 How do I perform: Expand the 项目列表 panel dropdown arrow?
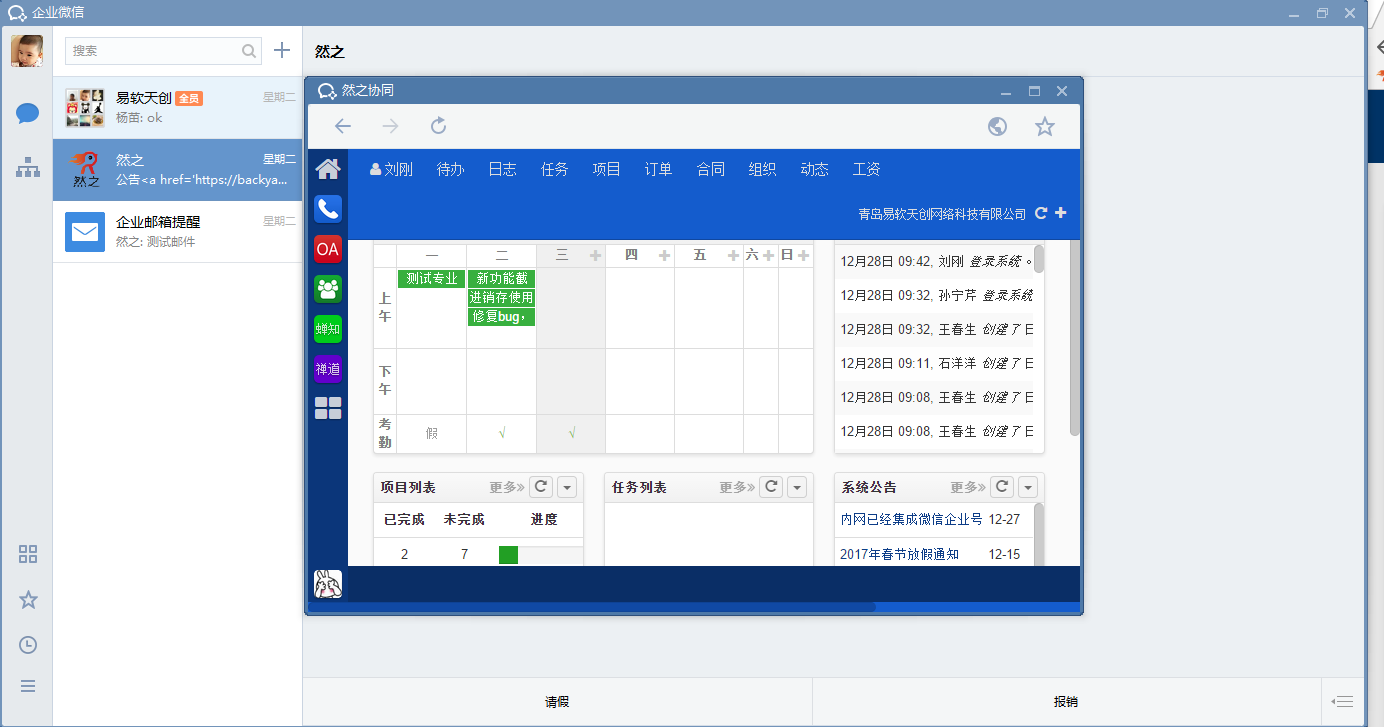(x=567, y=488)
